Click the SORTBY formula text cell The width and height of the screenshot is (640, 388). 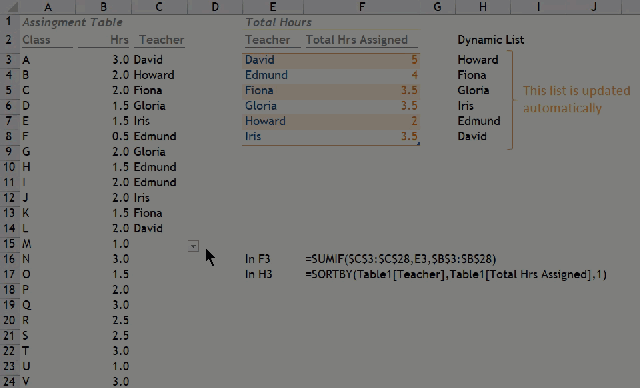[456, 274]
